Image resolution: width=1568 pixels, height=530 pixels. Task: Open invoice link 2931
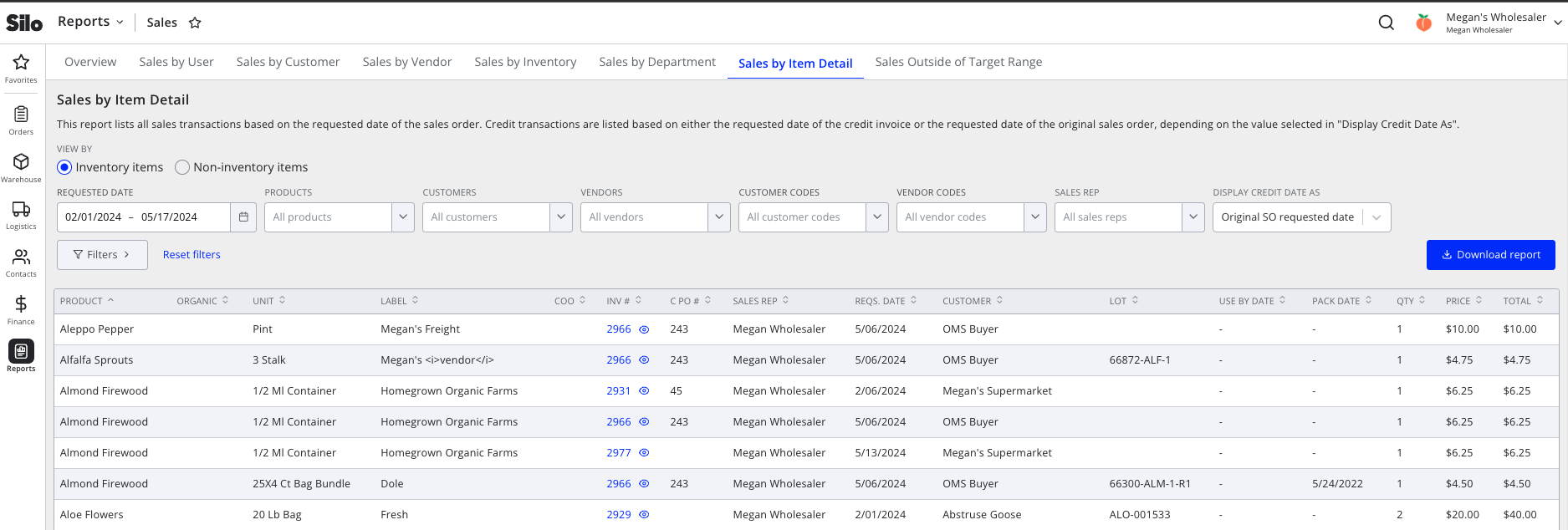(x=618, y=391)
